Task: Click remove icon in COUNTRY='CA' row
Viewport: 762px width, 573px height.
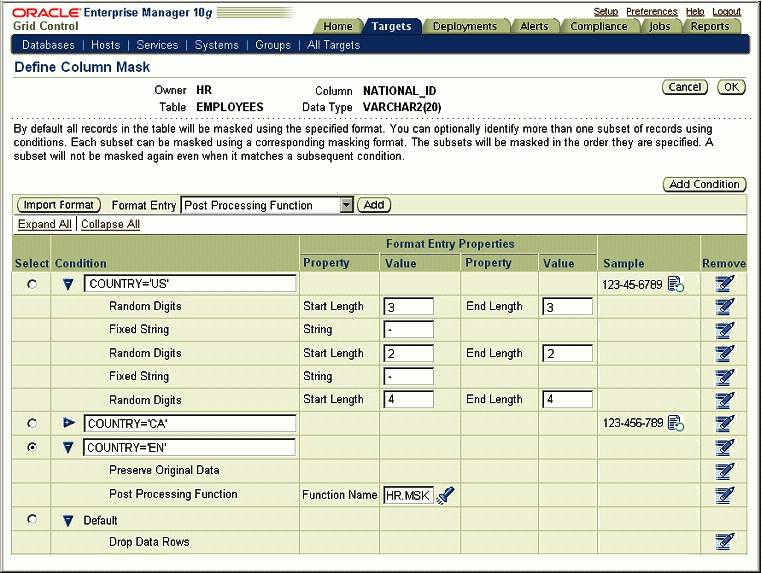Action: [724, 423]
